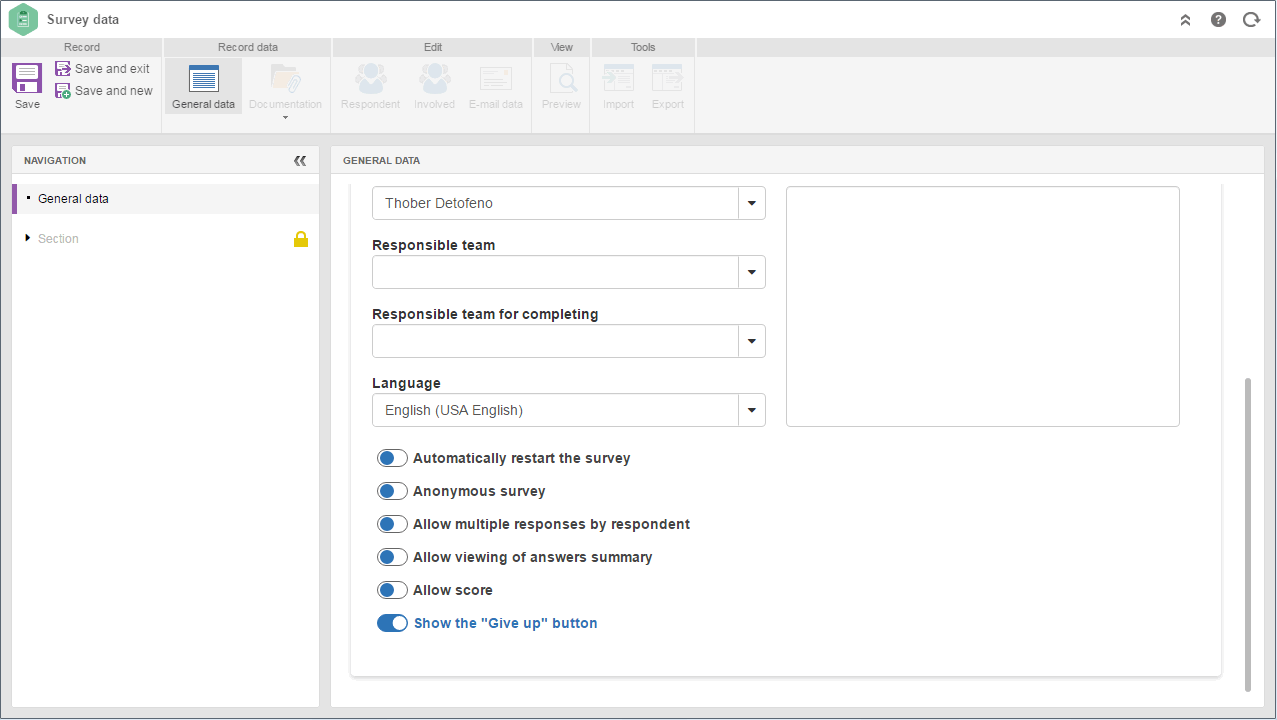
Task: Turn off Show the "Give up" button
Action: (392, 623)
